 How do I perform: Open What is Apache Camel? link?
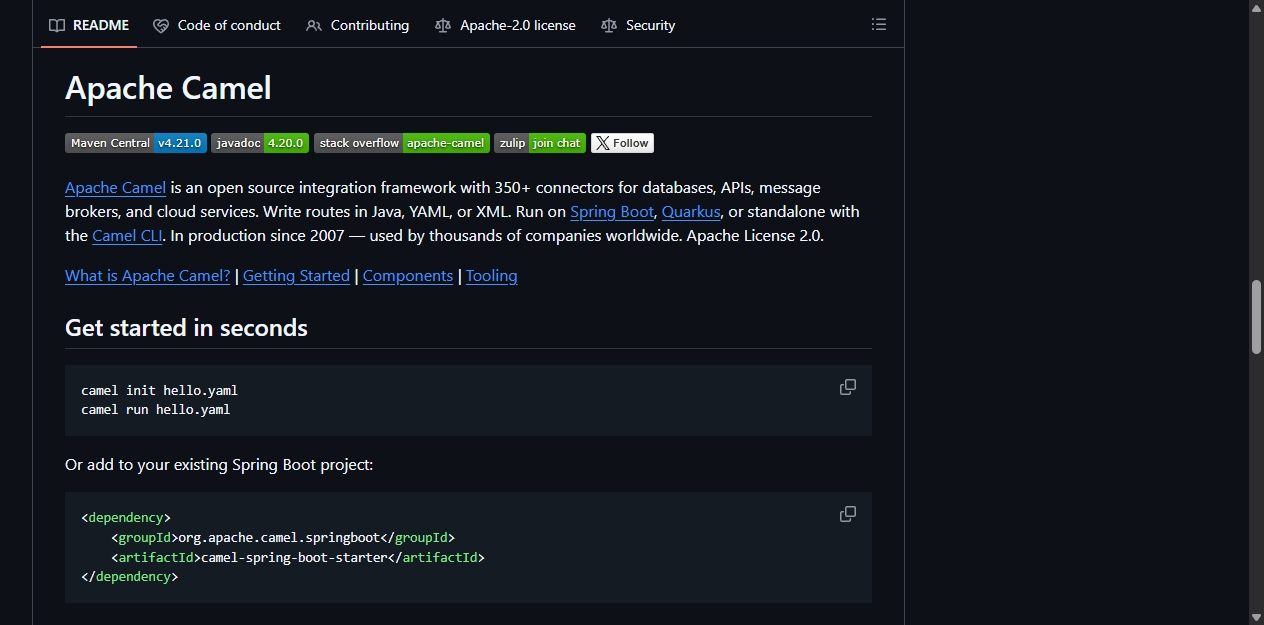tap(148, 276)
